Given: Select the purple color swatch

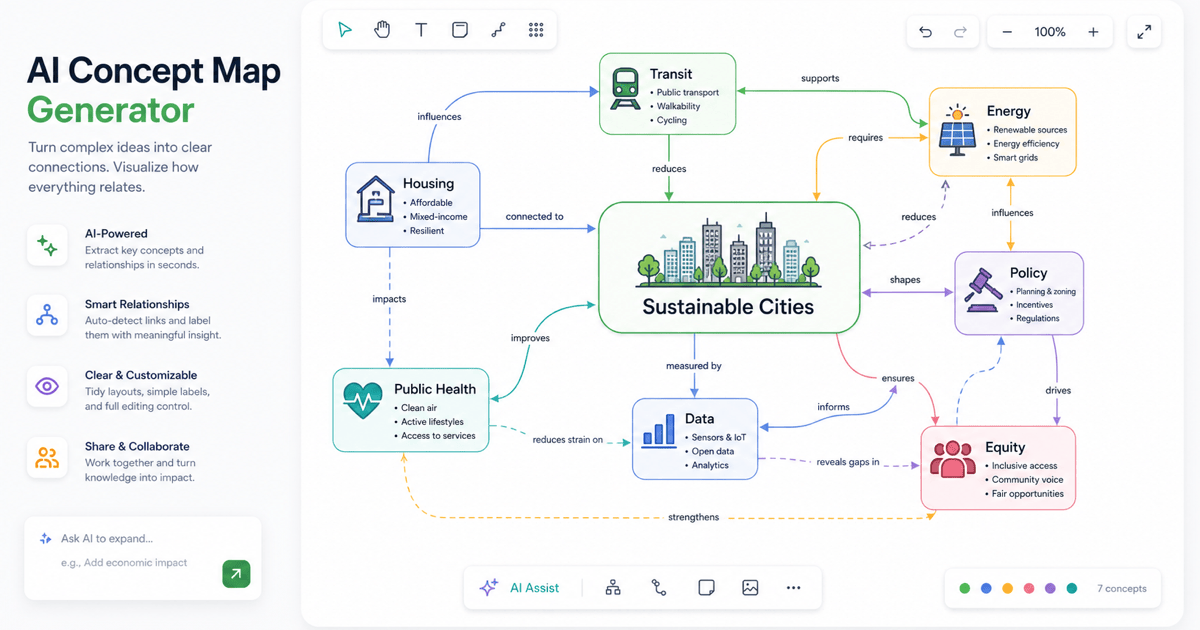Looking at the screenshot, I should point(1050,589).
